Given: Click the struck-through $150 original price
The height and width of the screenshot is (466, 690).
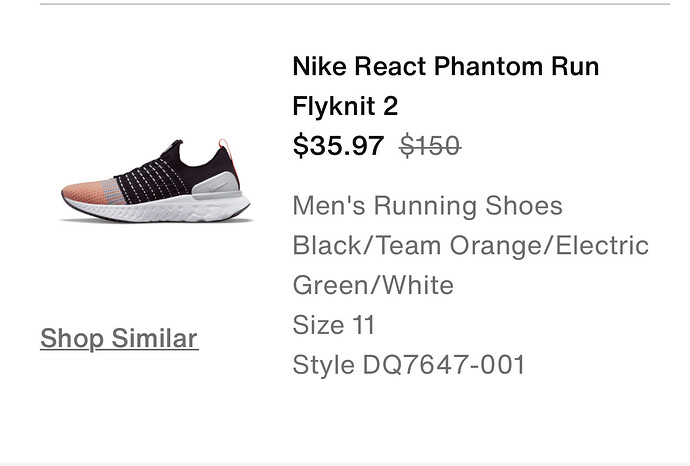Looking at the screenshot, I should pos(430,146).
